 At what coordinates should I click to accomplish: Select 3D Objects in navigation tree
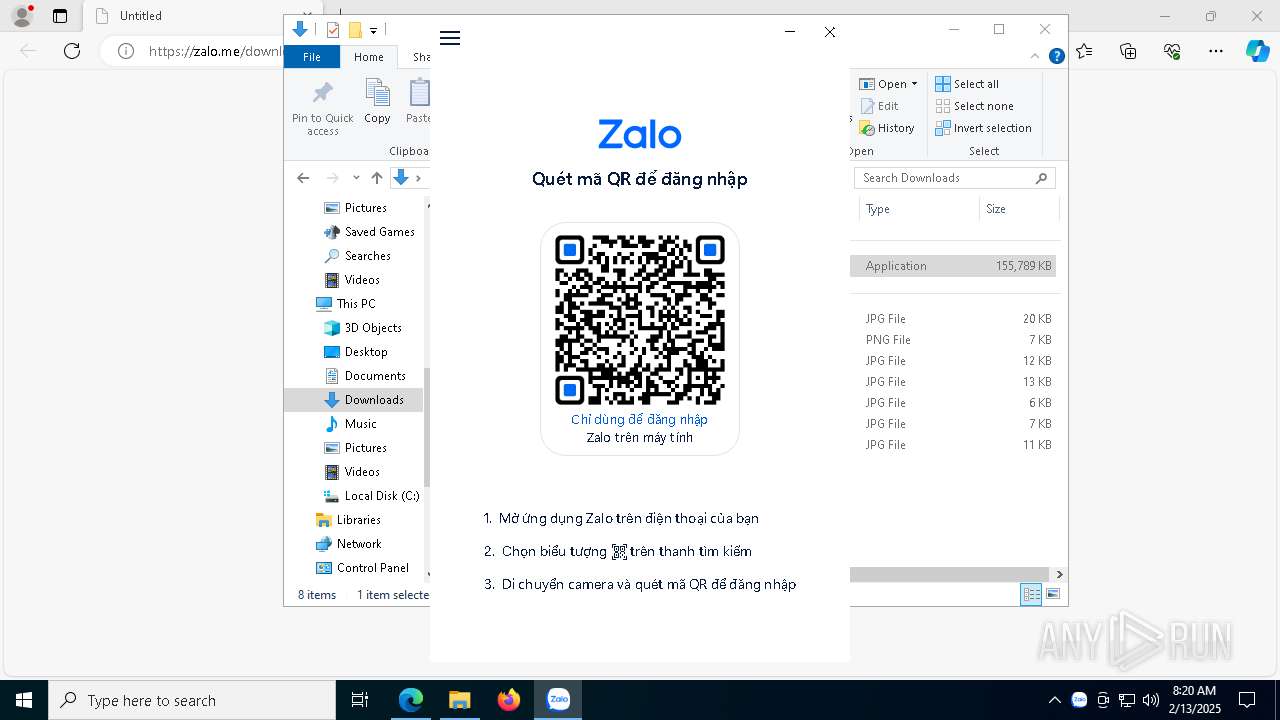pyautogui.click(x=363, y=328)
